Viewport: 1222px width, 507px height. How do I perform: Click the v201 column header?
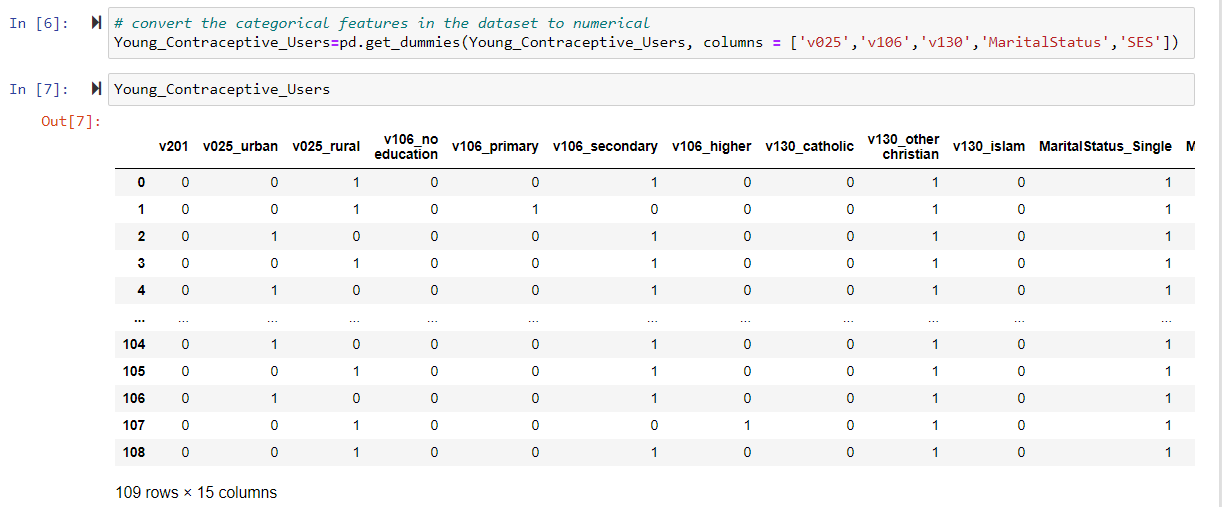coord(174,147)
